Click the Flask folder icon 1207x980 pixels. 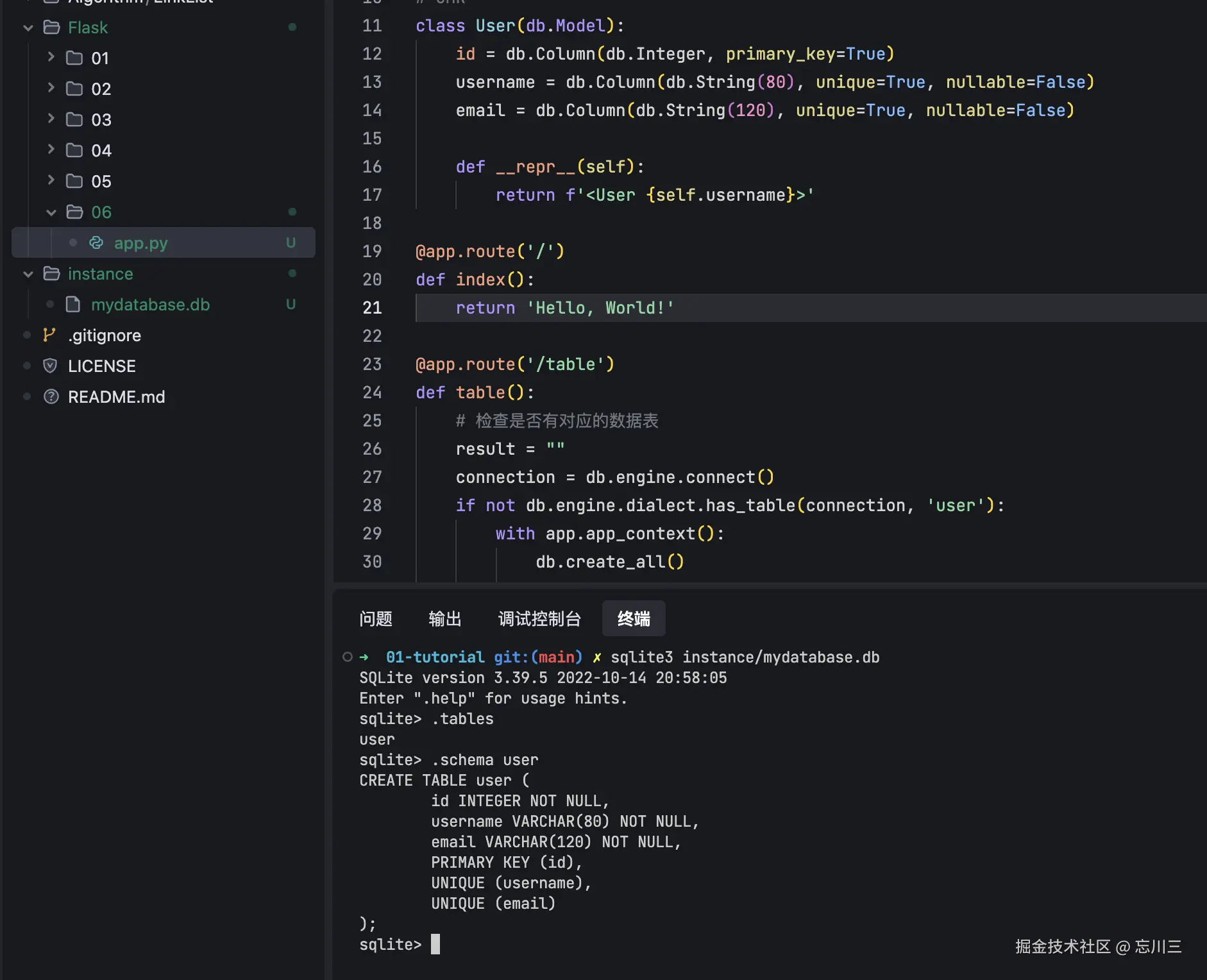pos(51,27)
